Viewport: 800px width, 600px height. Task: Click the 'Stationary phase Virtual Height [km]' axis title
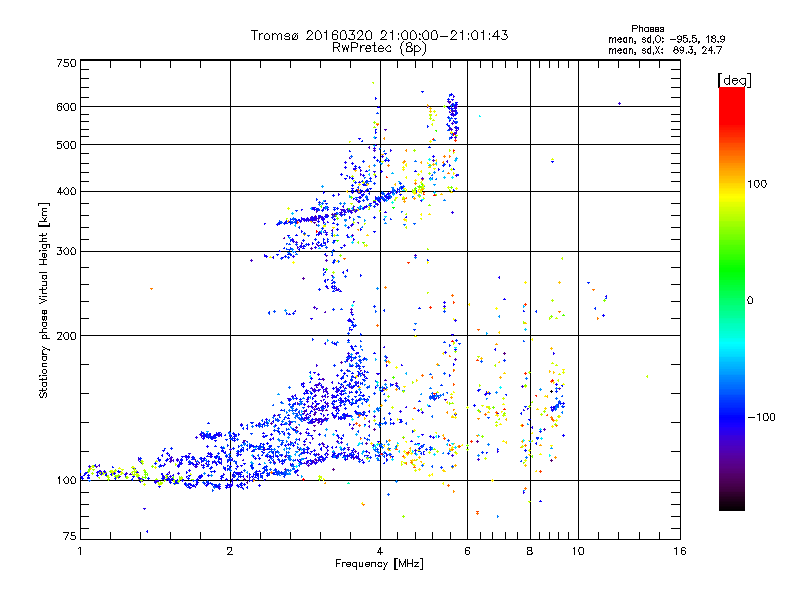43,300
